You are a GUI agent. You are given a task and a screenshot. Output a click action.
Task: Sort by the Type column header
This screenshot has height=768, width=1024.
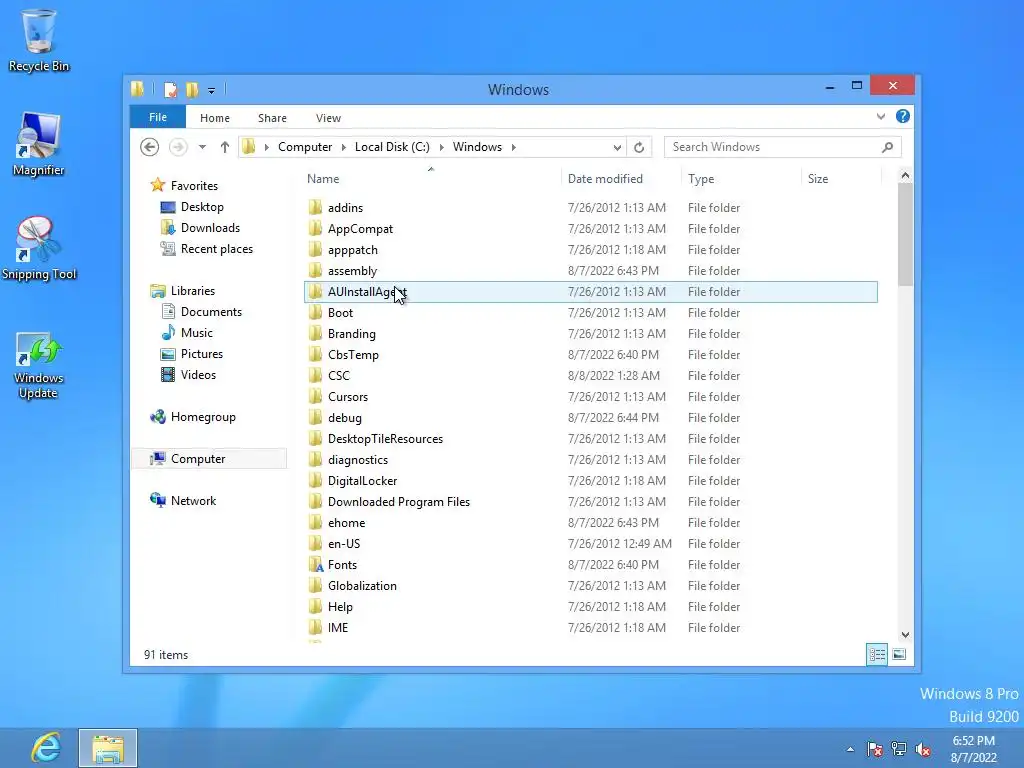tap(741, 179)
